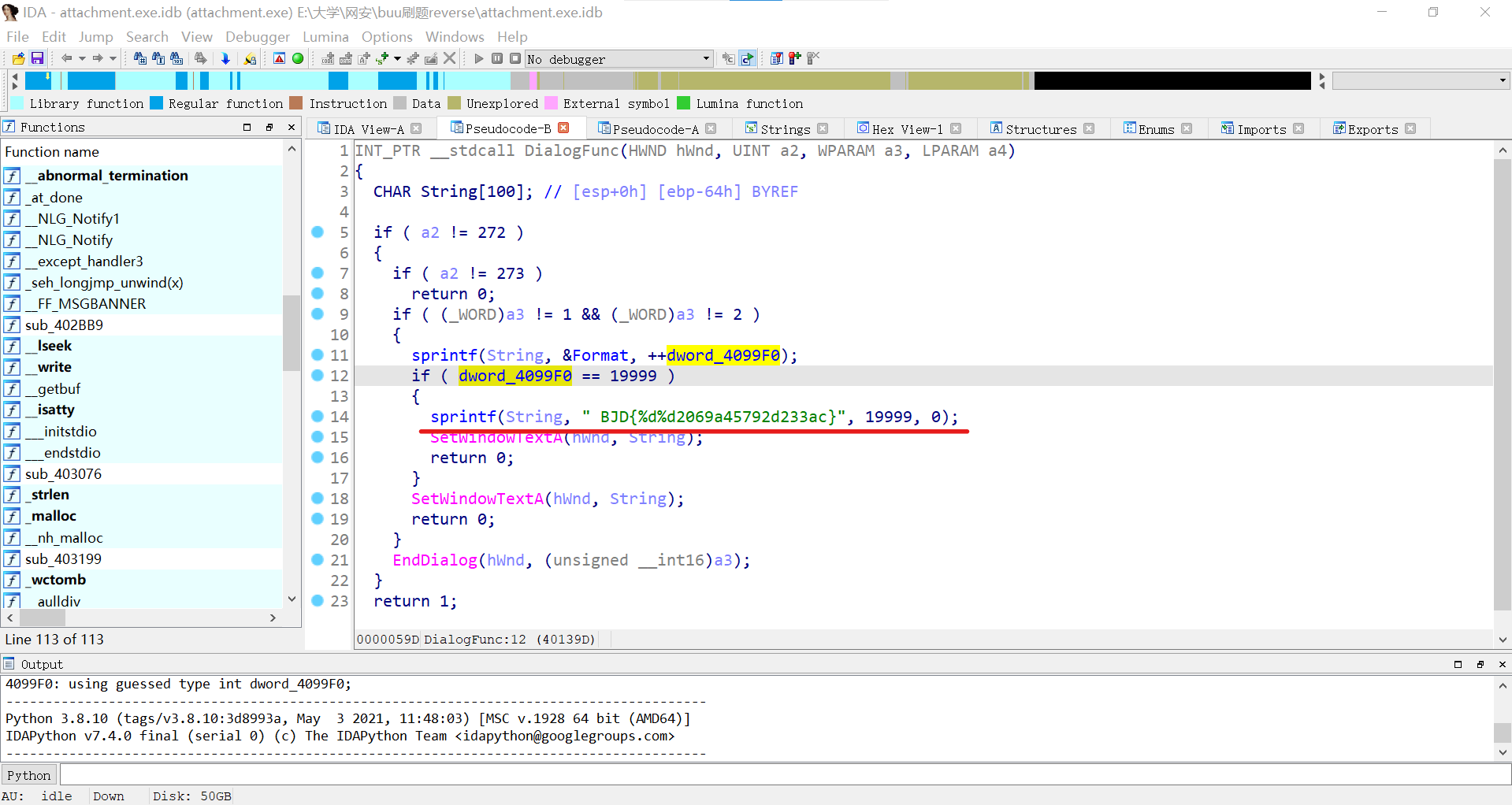This screenshot has height=805, width=1512.
Task: Toggle breakpoint dot on line 18
Action: point(318,498)
